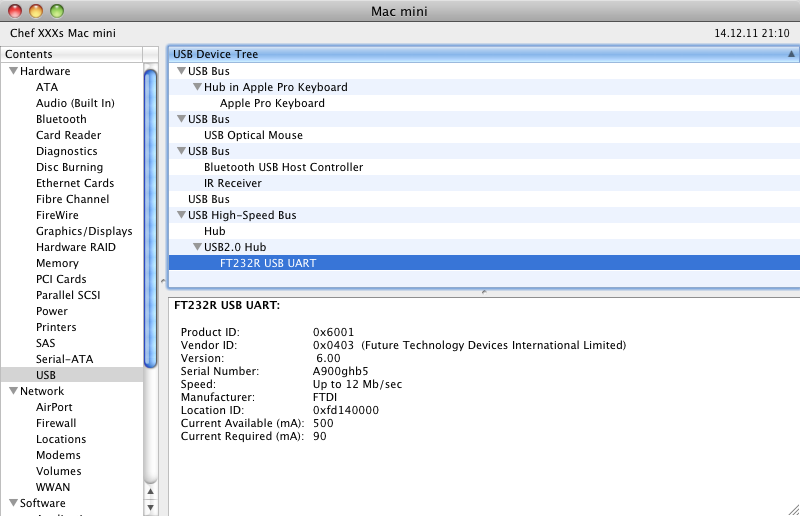800x516 pixels.
Task: Select SAS in the Hardware list
Action: (45, 343)
